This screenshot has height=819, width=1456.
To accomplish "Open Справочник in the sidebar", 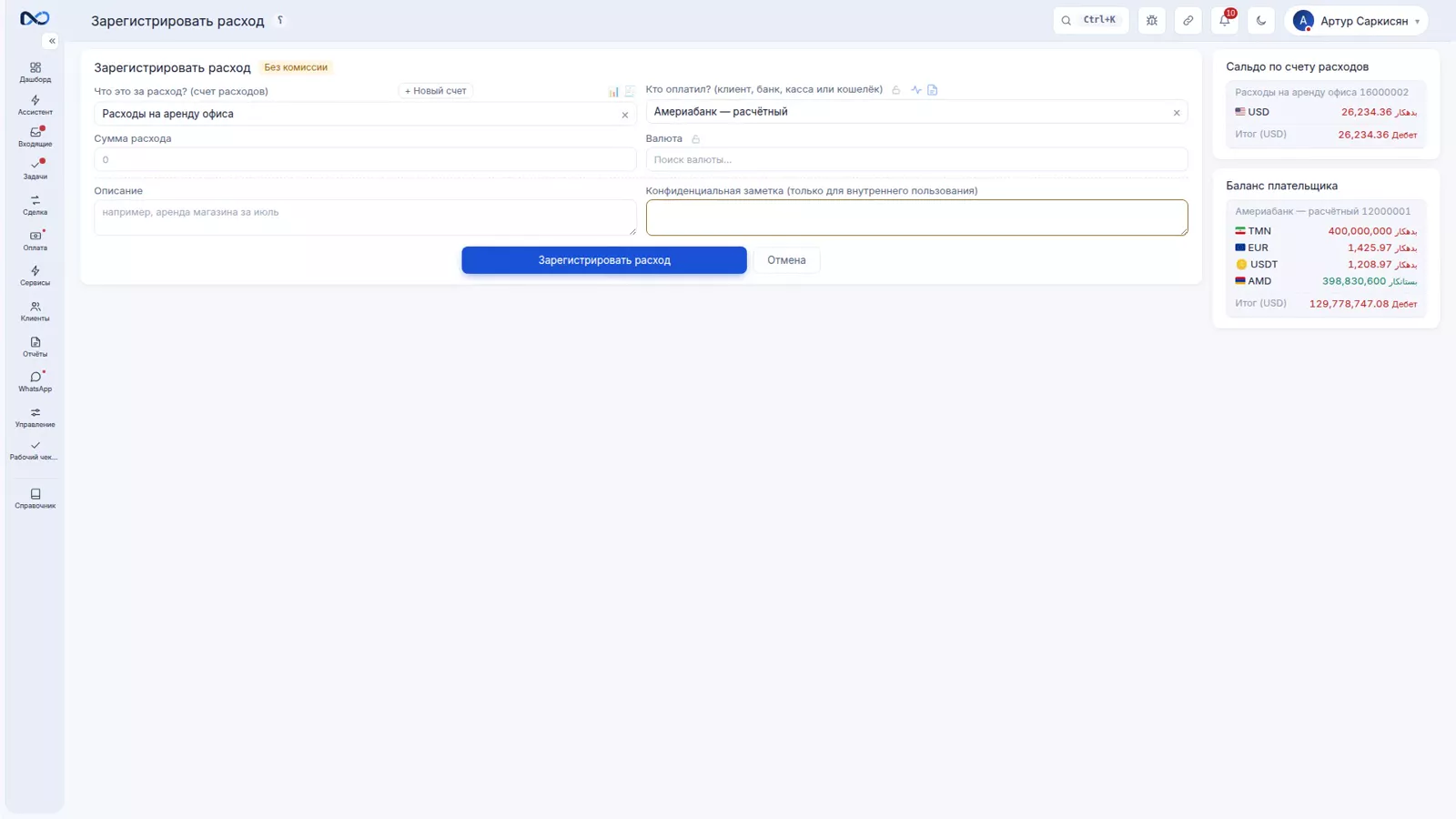I will 35,499.
